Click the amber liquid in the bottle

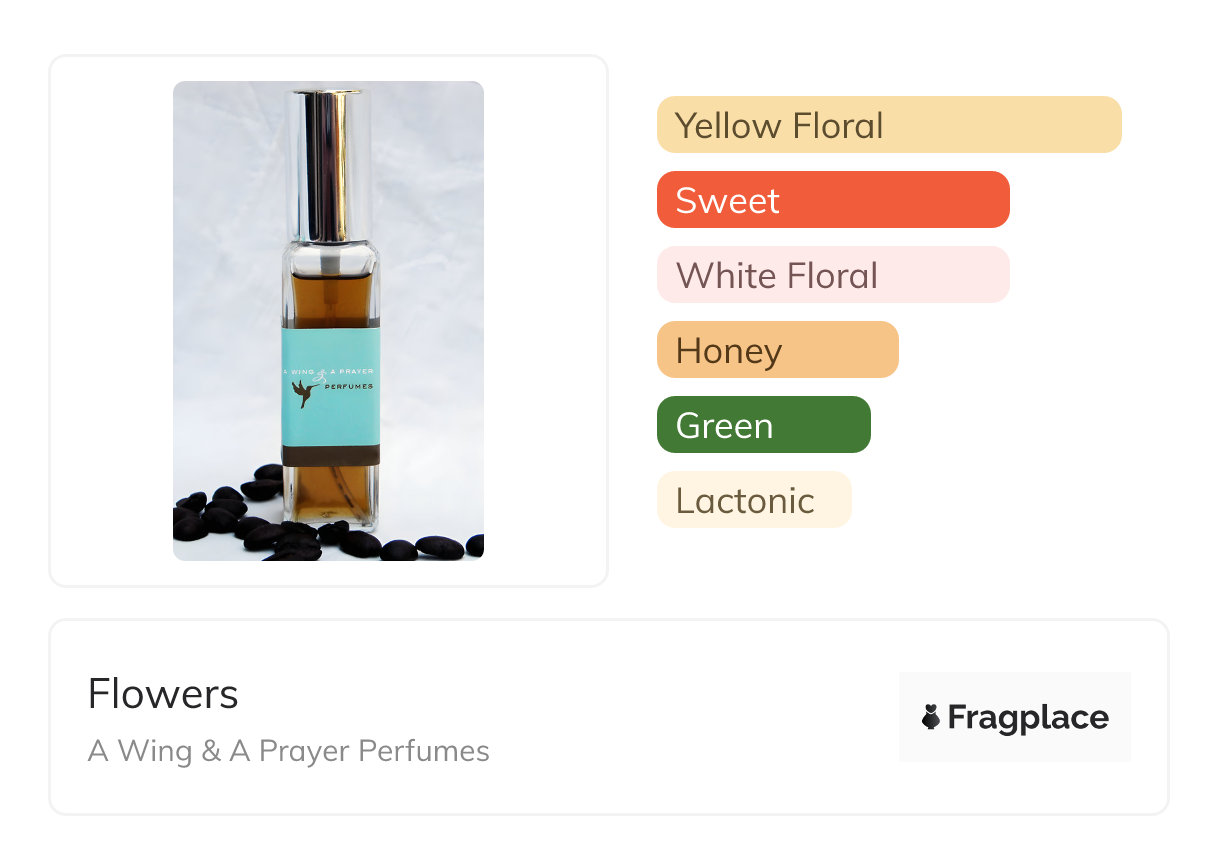330,295
